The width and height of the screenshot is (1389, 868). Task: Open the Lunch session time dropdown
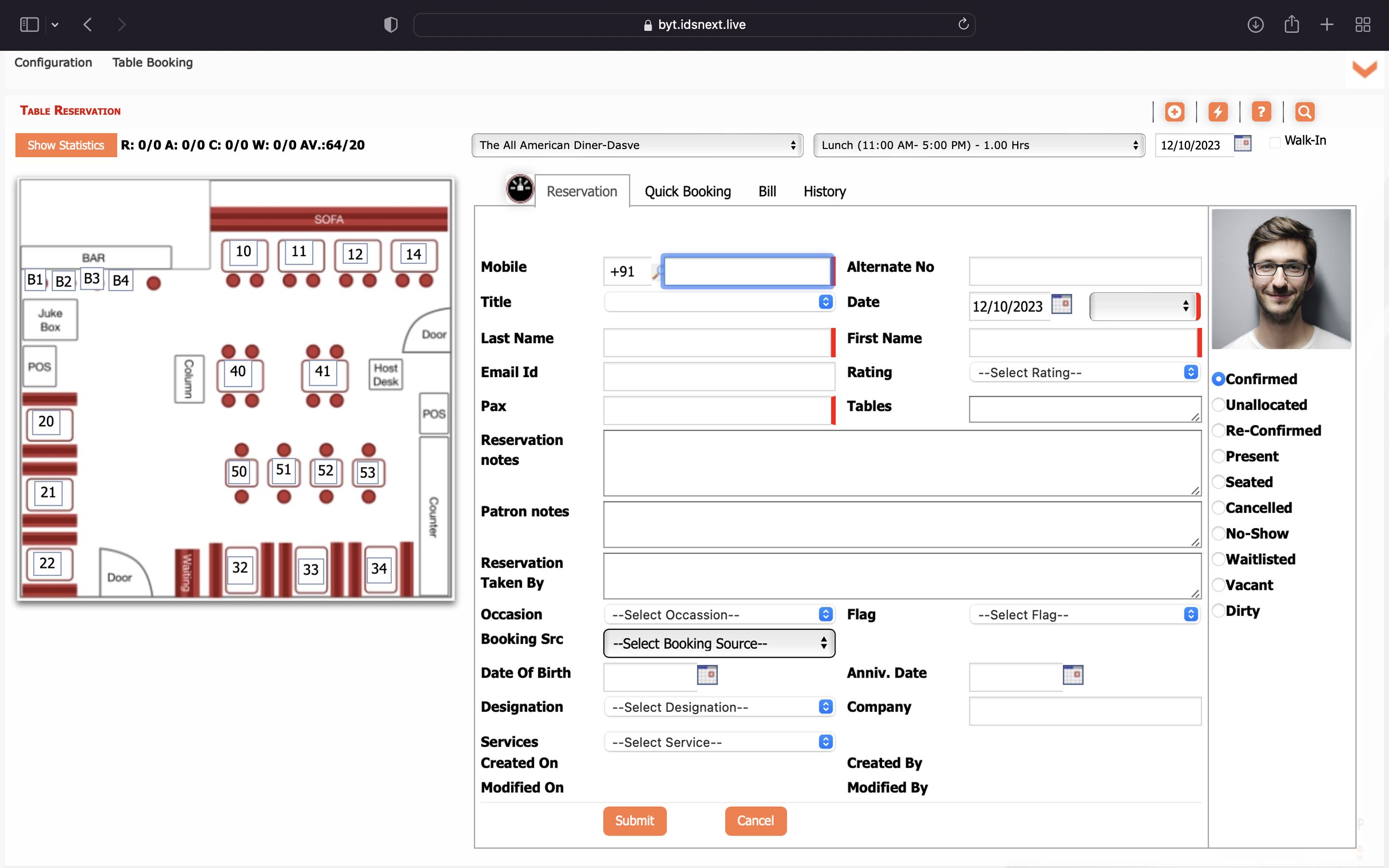pyautogui.click(x=979, y=145)
